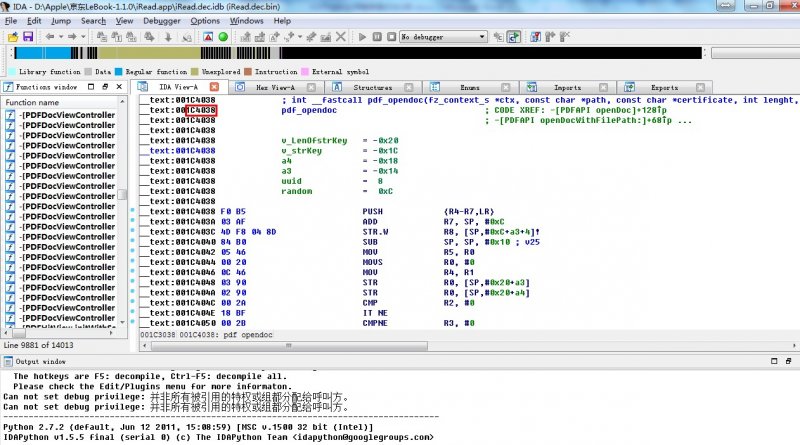800x445 pixels.
Task: Open the Jump menu
Action: pos(61,21)
